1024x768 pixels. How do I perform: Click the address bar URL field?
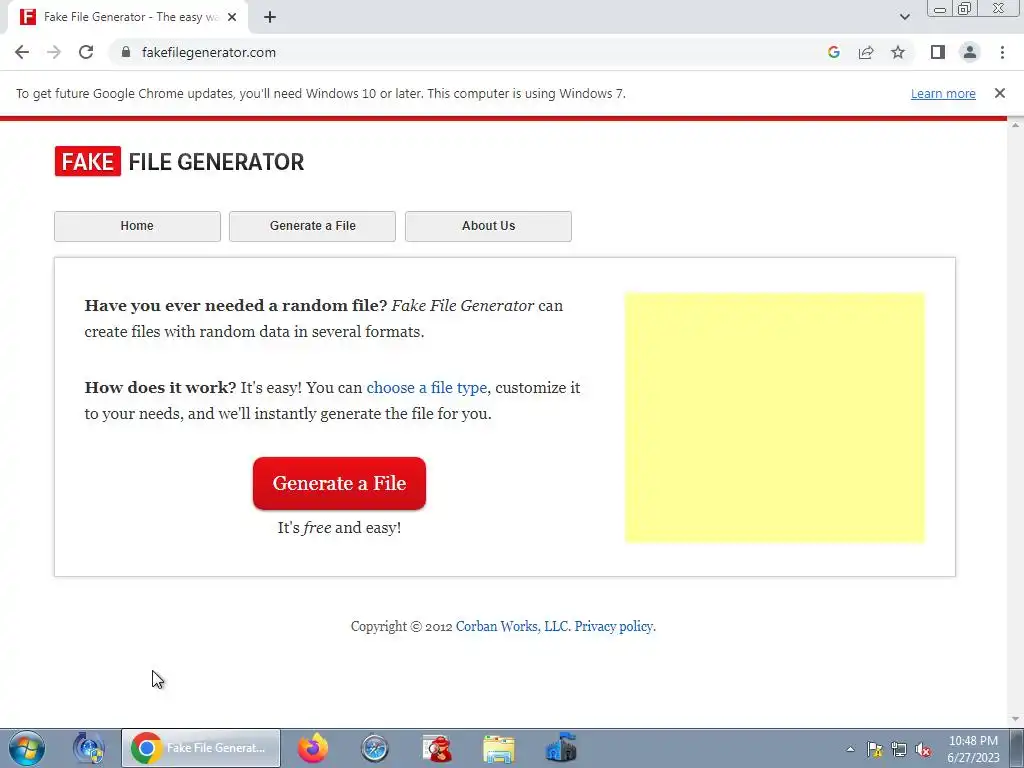coord(470,52)
